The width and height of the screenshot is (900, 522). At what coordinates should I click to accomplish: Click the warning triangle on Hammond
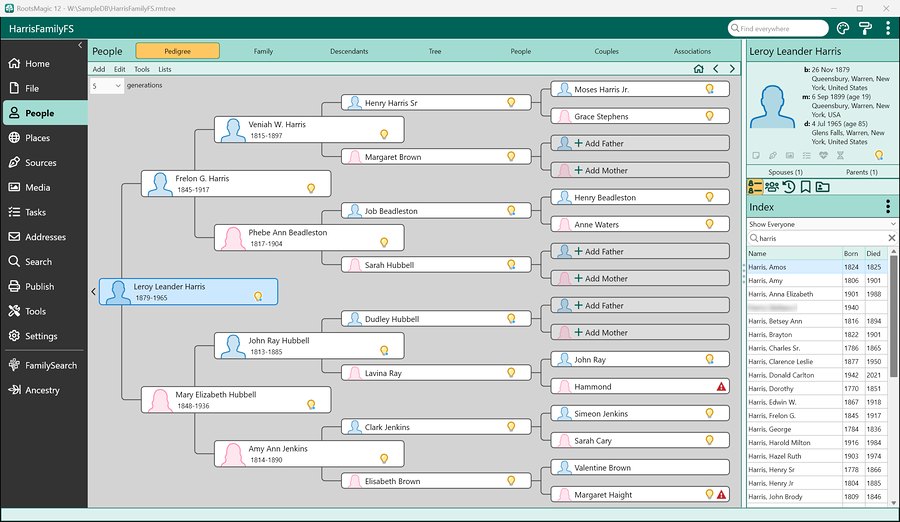tap(721, 386)
